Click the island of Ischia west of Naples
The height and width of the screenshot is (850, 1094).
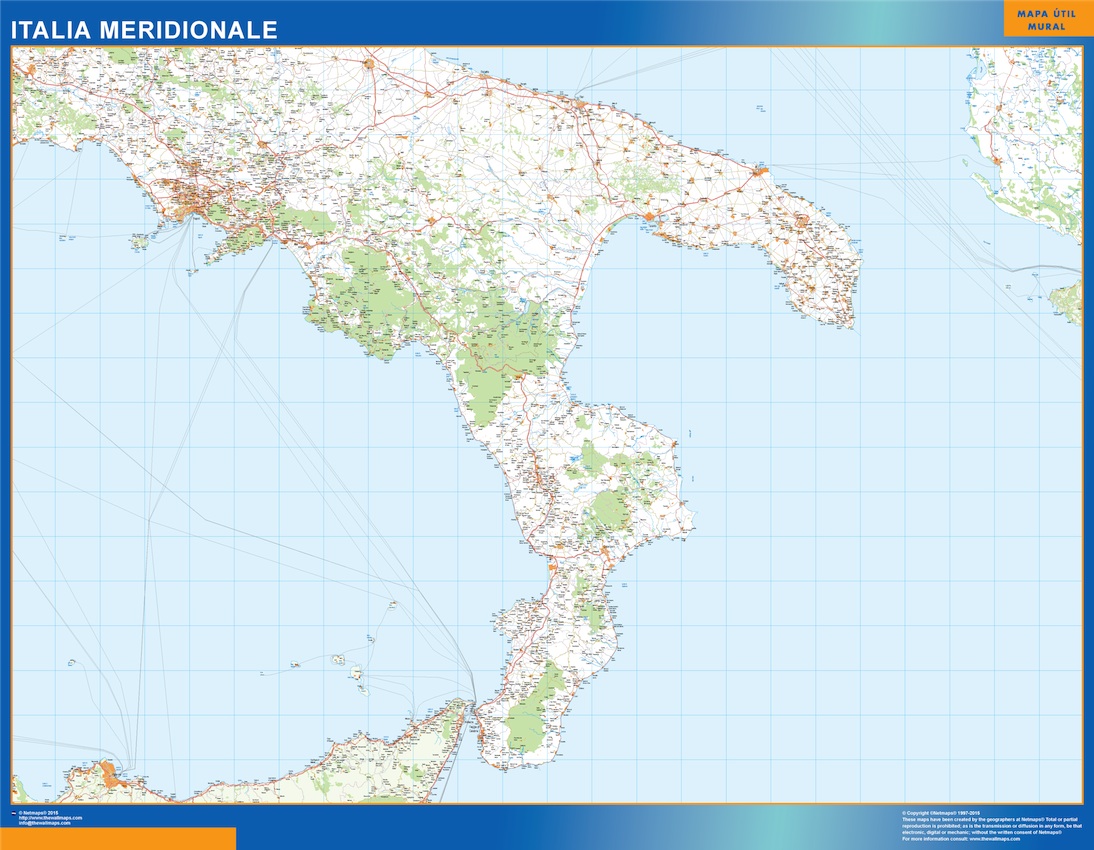(x=140, y=241)
